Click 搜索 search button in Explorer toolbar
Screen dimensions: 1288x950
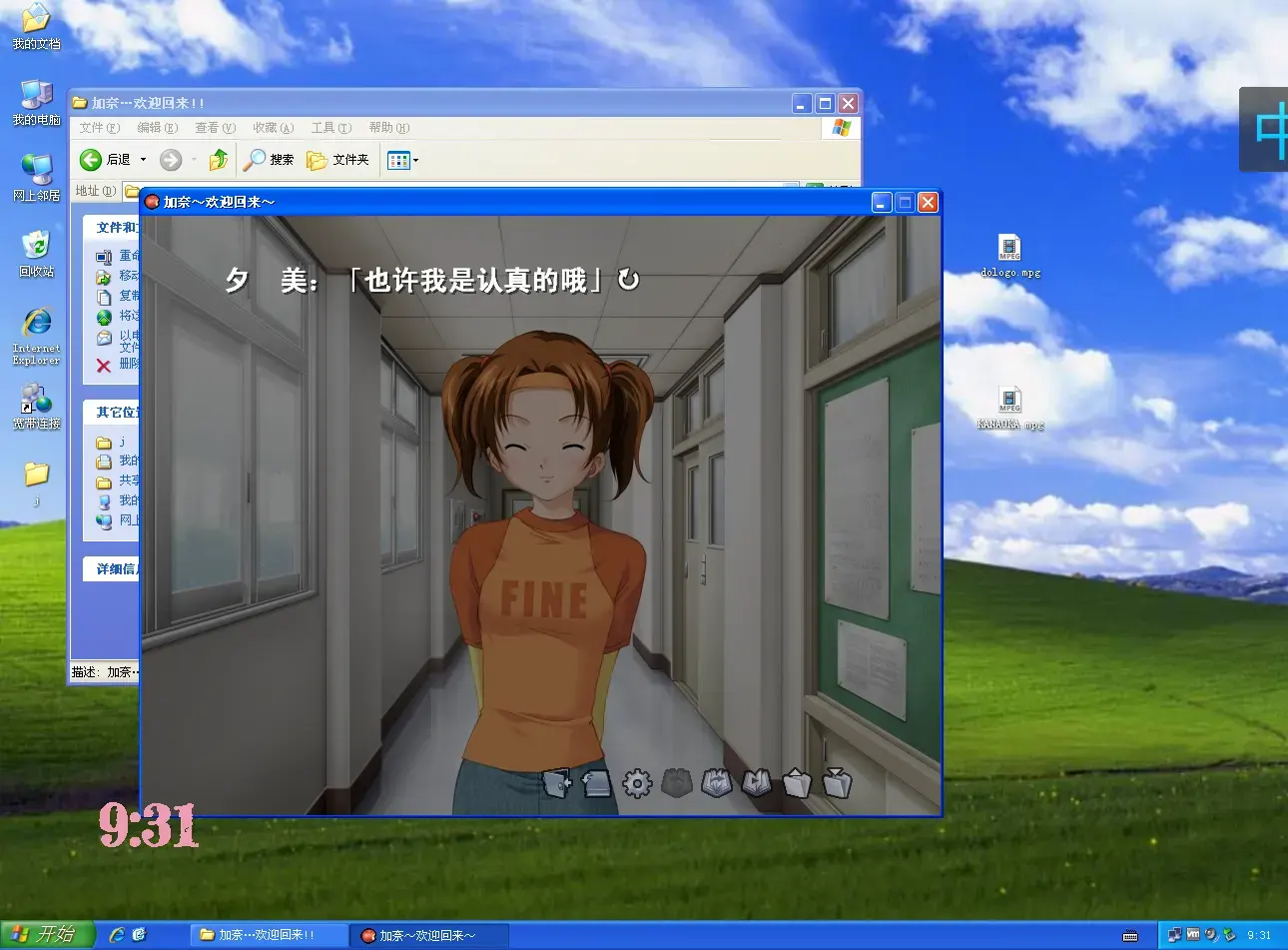point(270,160)
